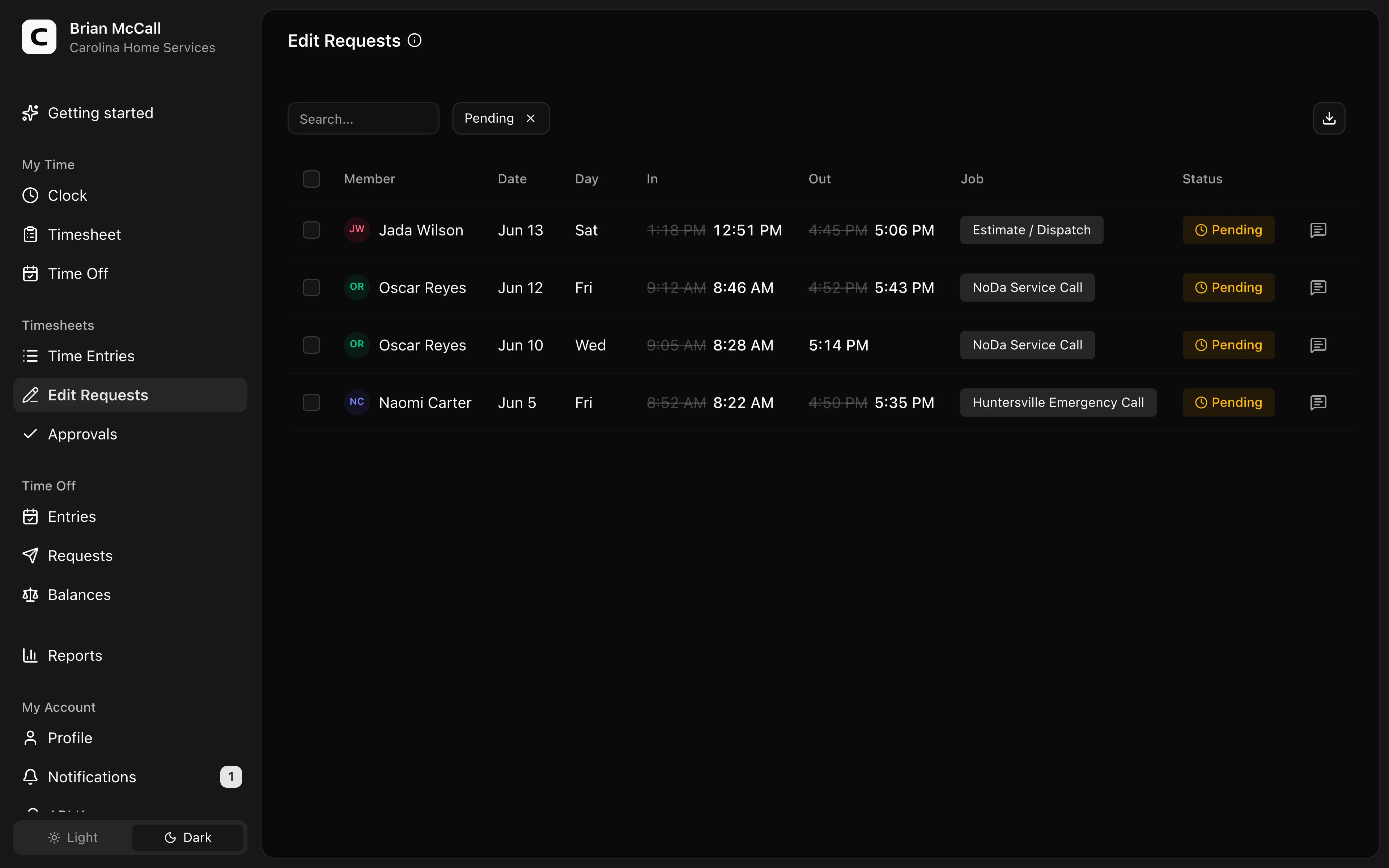Remove the Pending filter with the X
1389x868 pixels.
pos(530,118)
